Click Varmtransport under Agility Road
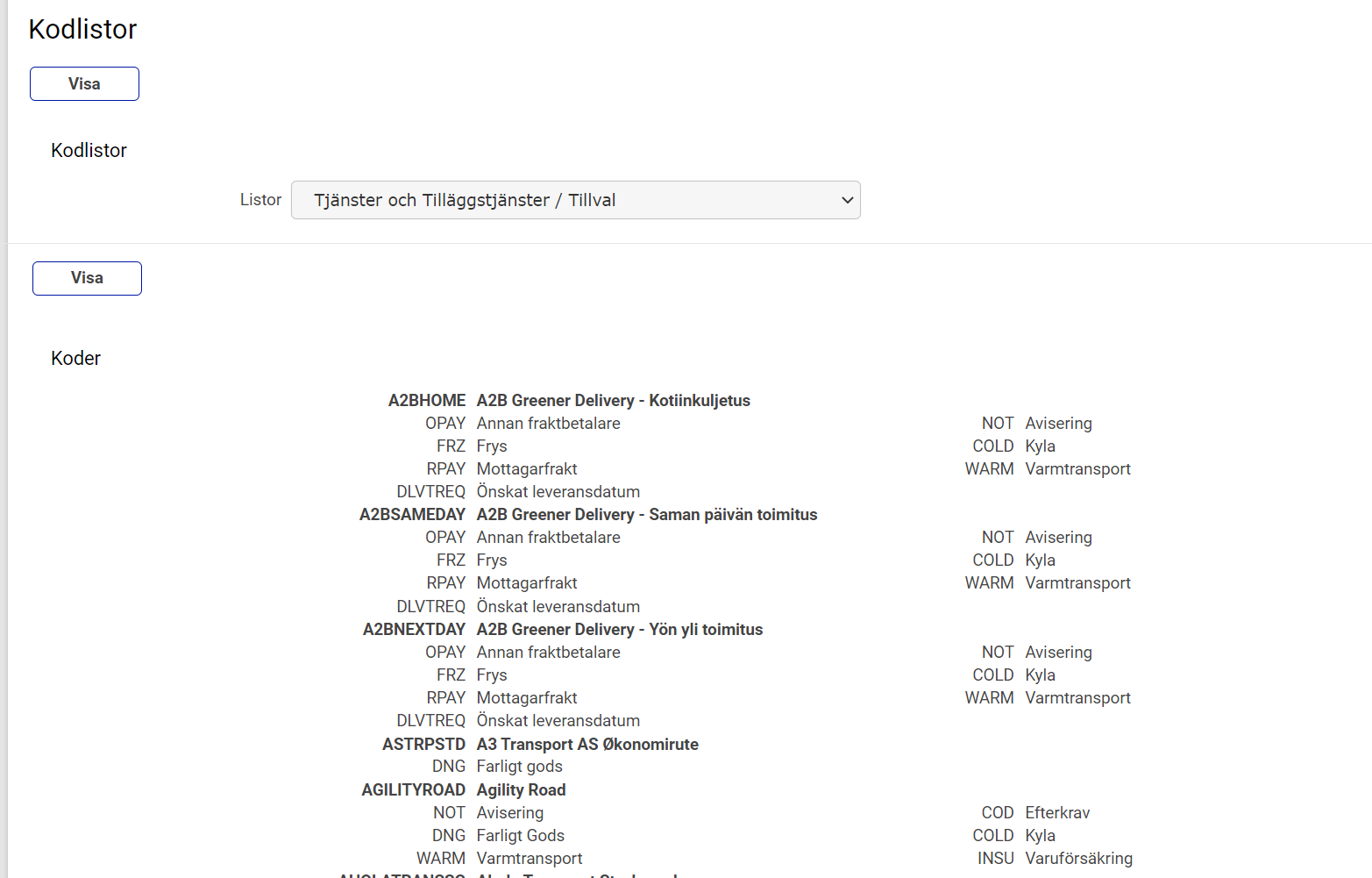 (x=530, y=858)
